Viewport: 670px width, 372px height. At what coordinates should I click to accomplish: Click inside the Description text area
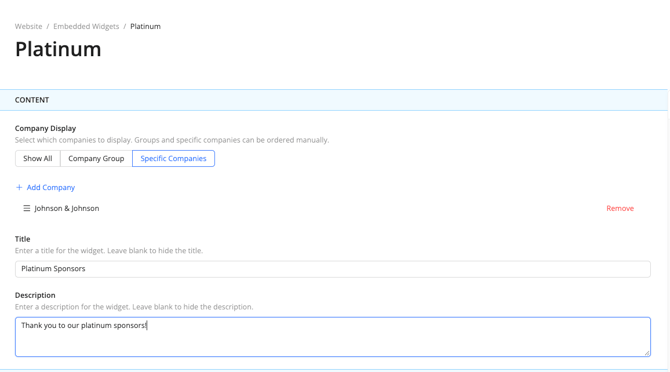point(333,337)
